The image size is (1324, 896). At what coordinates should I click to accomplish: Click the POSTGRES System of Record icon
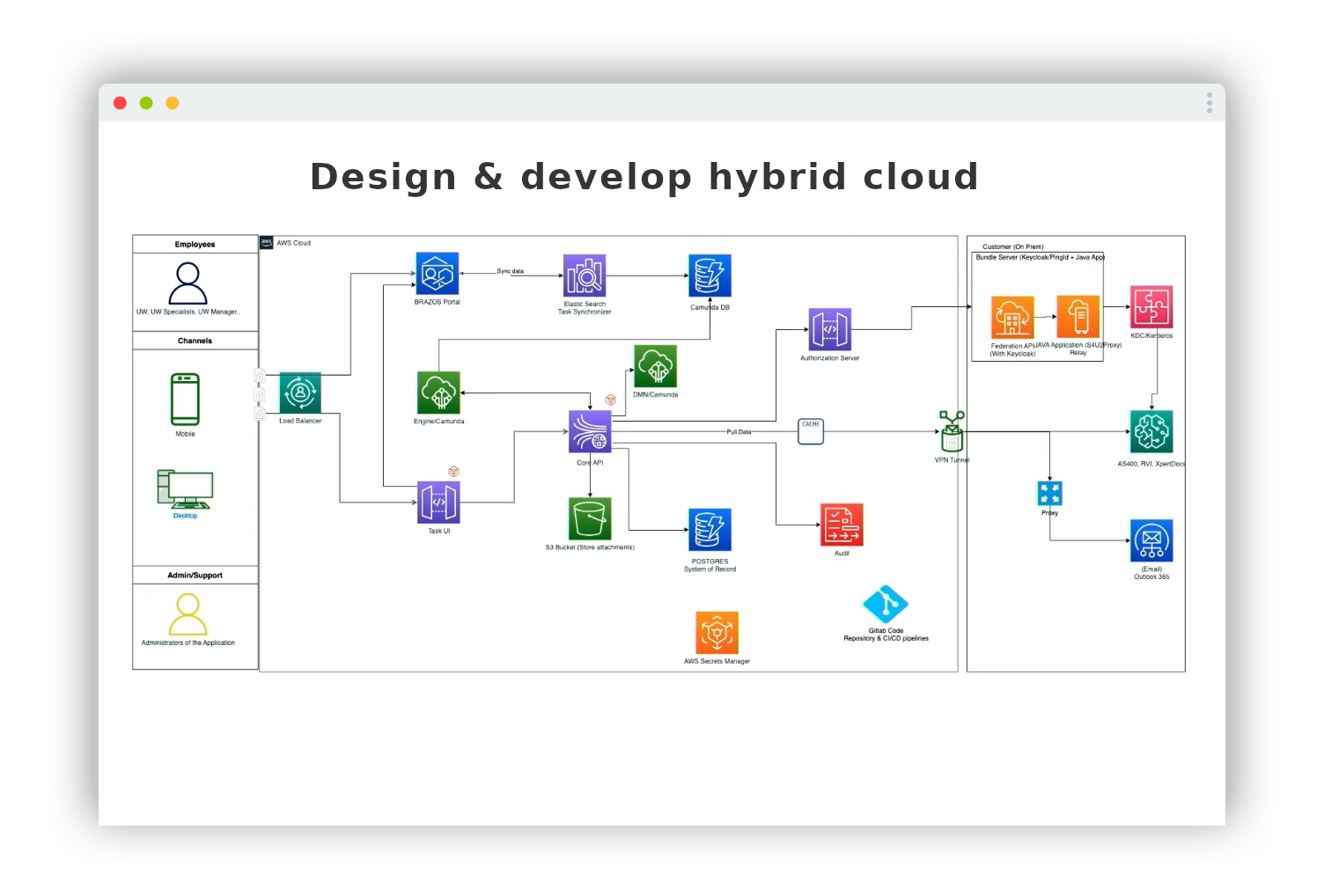(x=710, y=530)
